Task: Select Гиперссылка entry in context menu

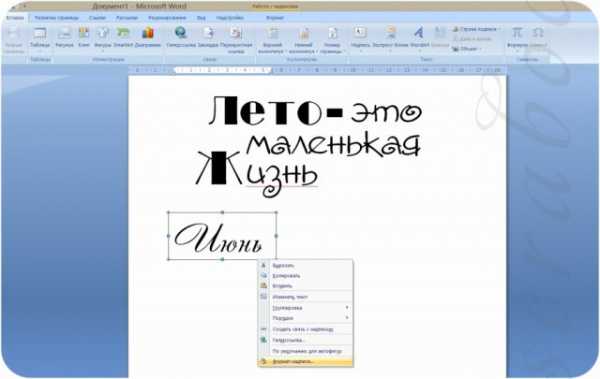Action: 305,340
